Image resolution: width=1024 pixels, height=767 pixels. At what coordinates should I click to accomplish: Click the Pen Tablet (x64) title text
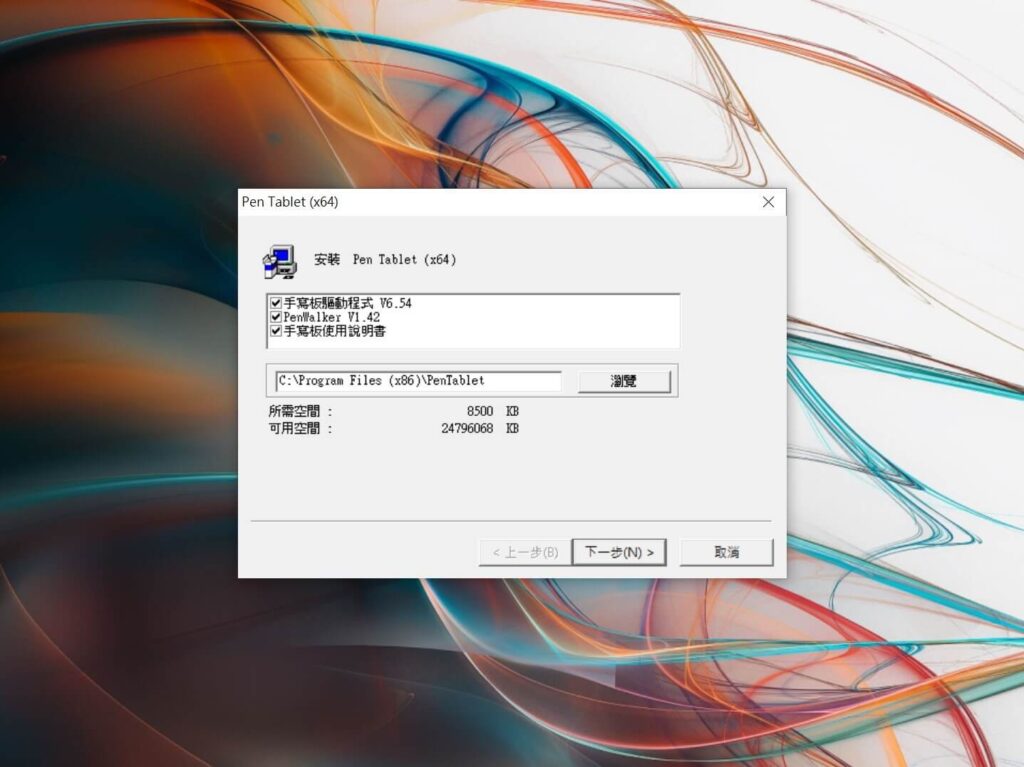[x=290, y=202]
